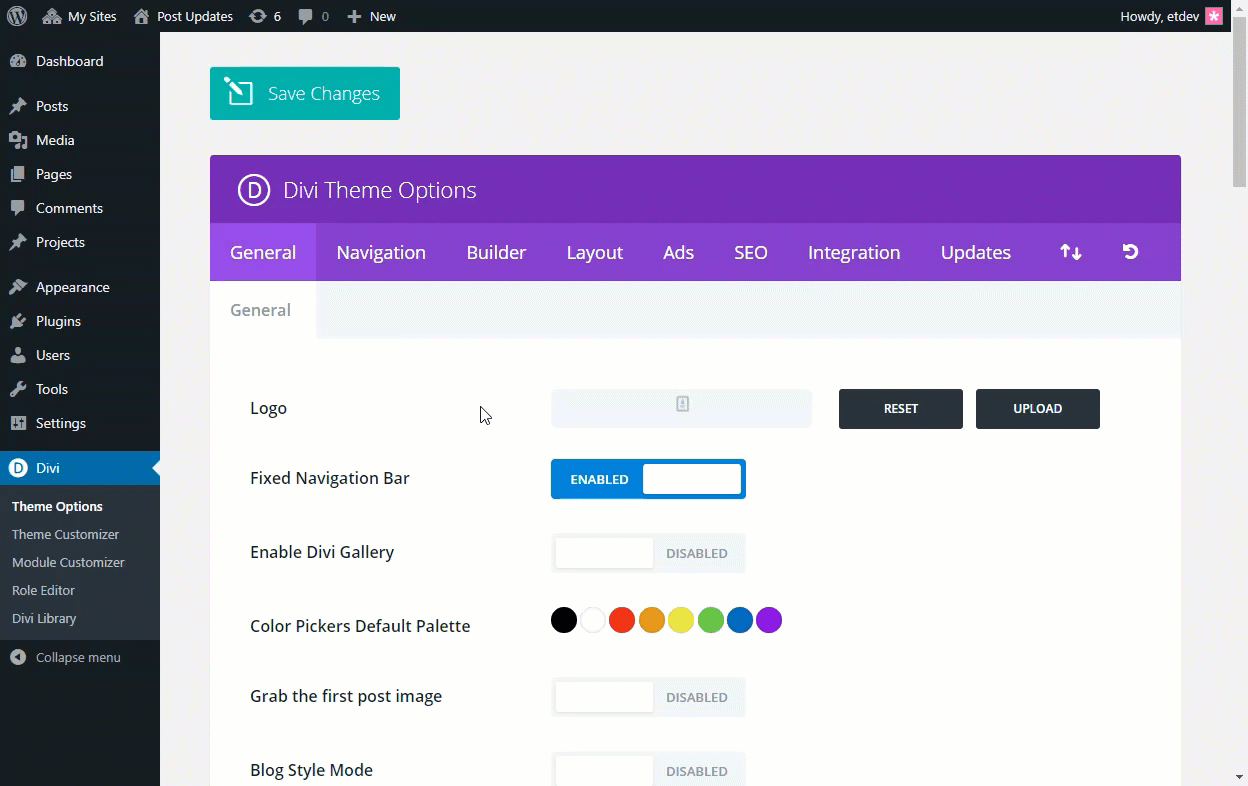Upload a new logo image
Image resolution: width=1248 pixels, height=786 pixels.
pyautogui.click(x=1037, y=409)
